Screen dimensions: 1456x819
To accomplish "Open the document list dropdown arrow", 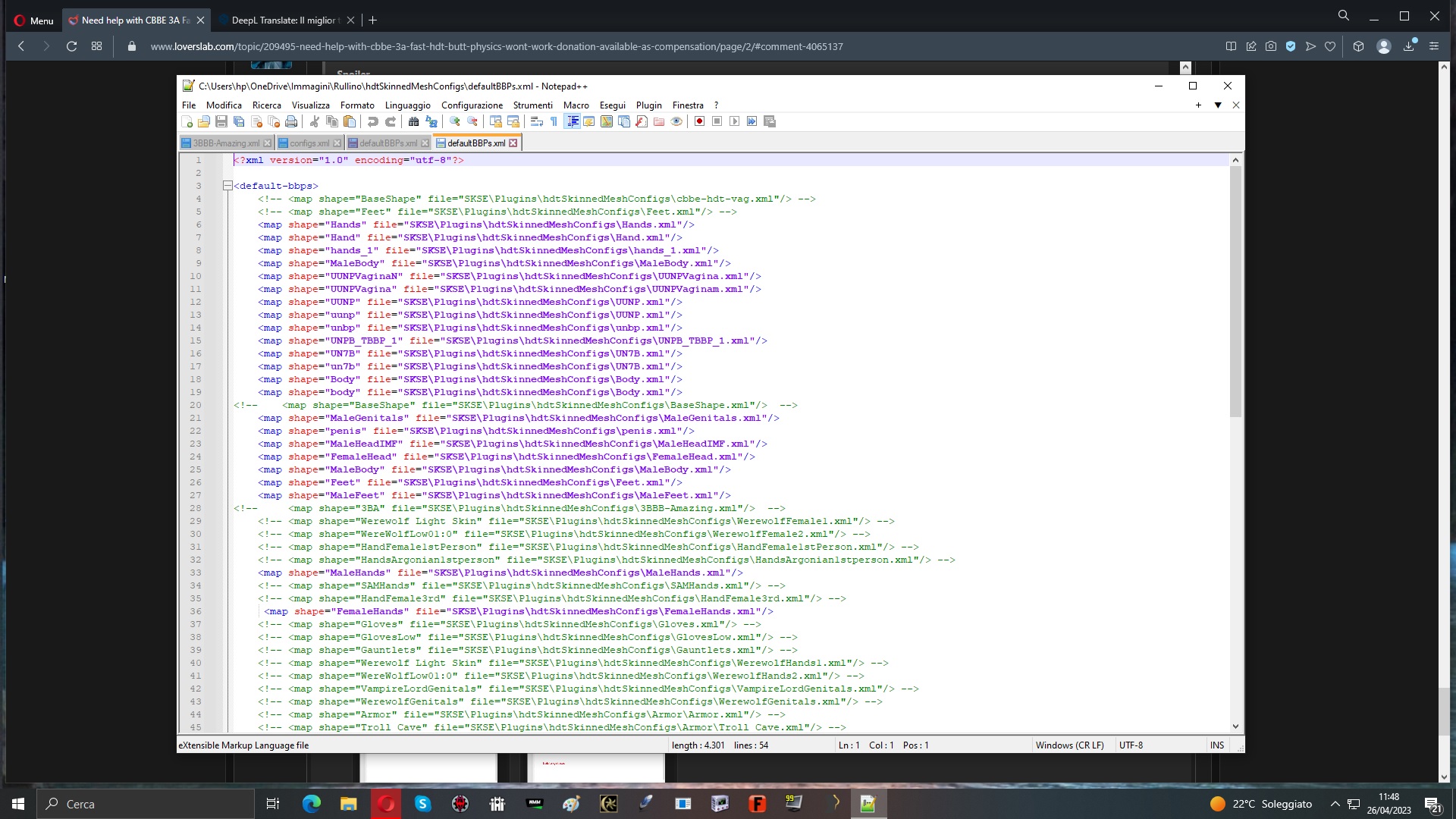I will [1218, 105].
